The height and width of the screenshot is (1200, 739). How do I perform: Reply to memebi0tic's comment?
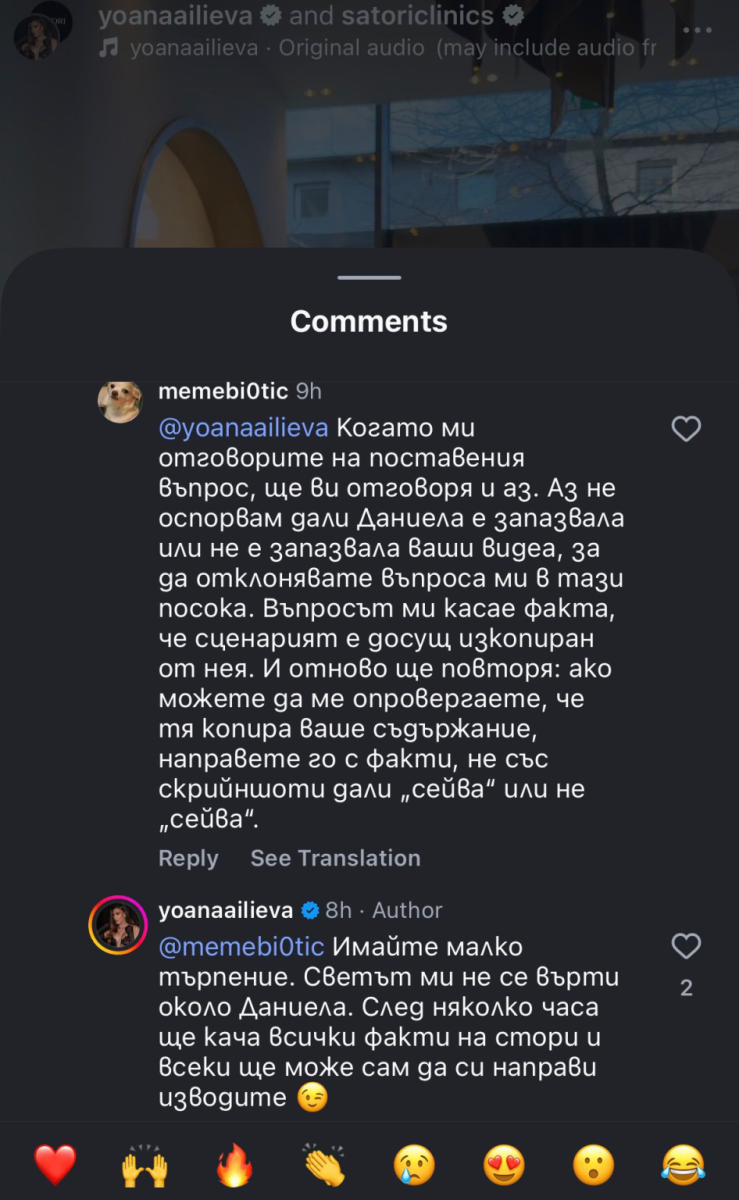coord(188,858)
